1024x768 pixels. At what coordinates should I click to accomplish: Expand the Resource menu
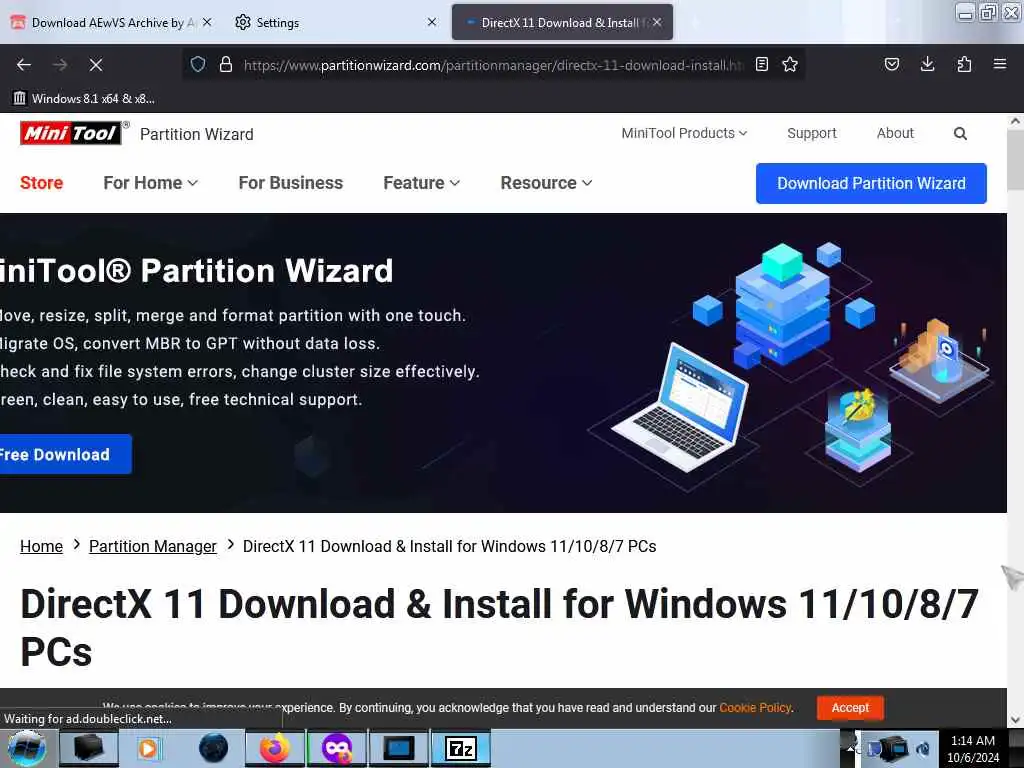click(546, 183)
